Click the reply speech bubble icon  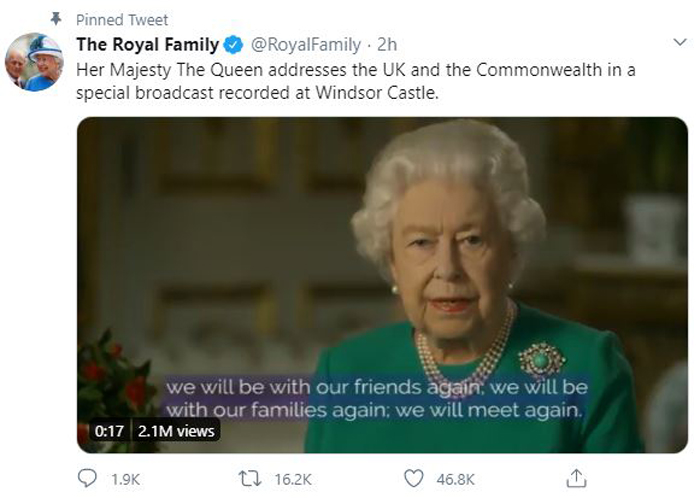tap(87, 478)
